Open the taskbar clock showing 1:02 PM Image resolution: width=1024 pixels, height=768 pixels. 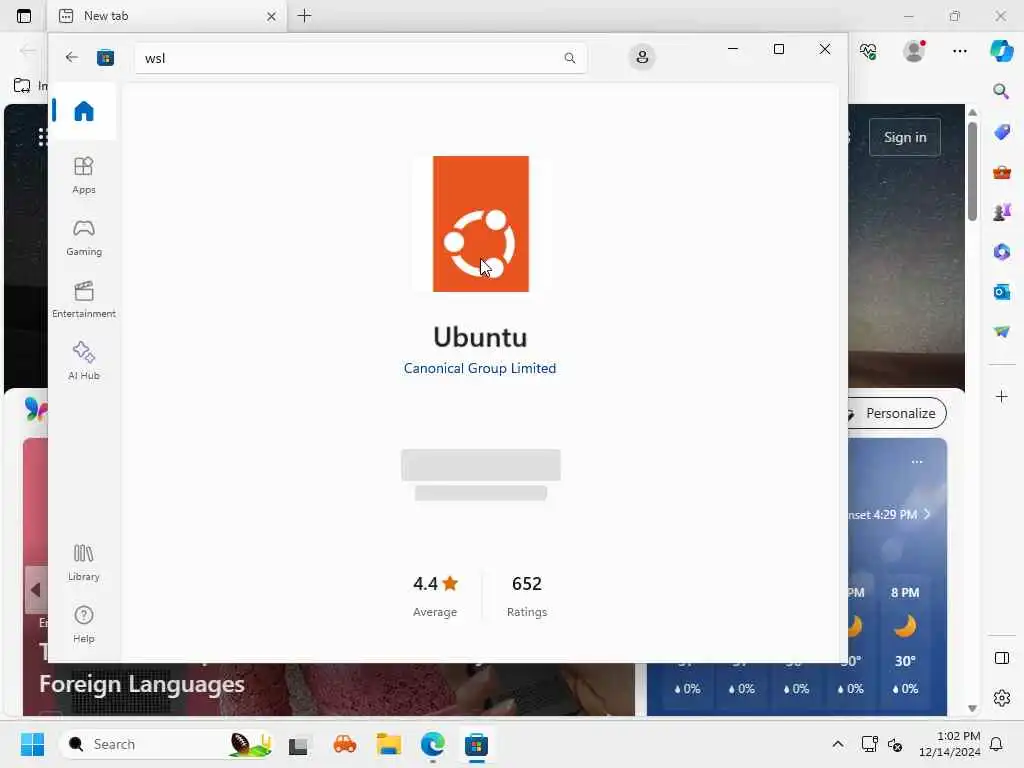tap(949, 744)
